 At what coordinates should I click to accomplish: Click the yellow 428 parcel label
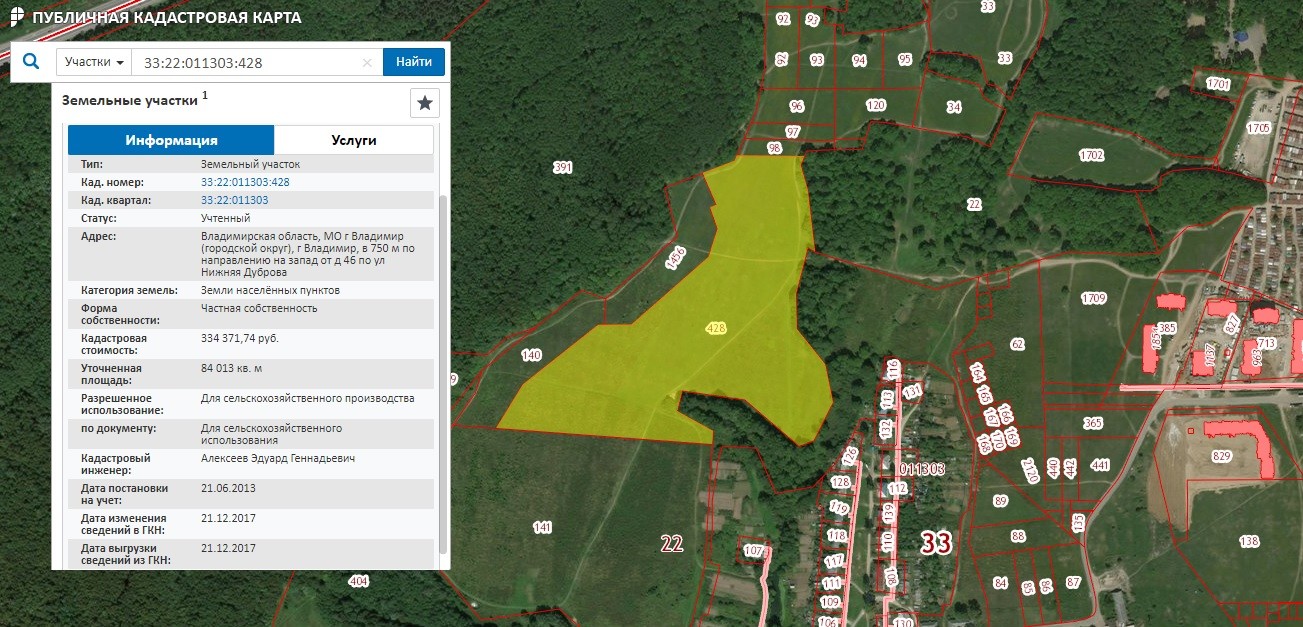[716, 328]
